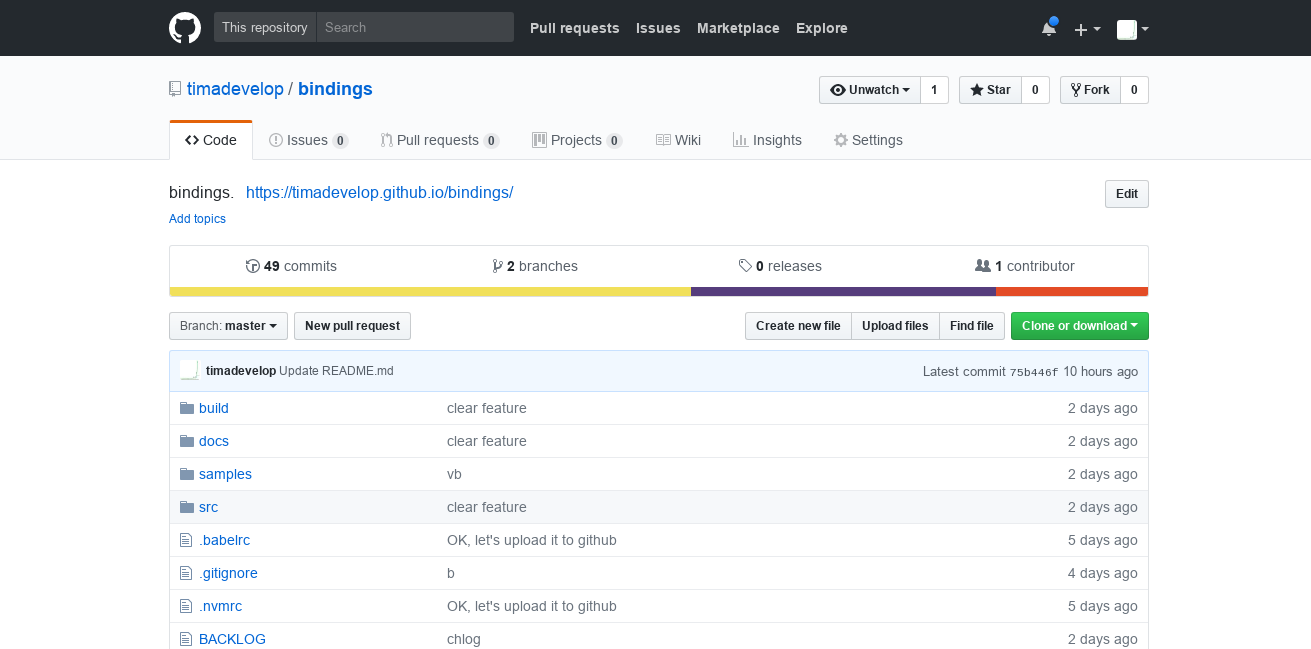The height and width of the screenshot is (649, 1311).
Task: Open Issues in the top navigation
Action: 658,28
